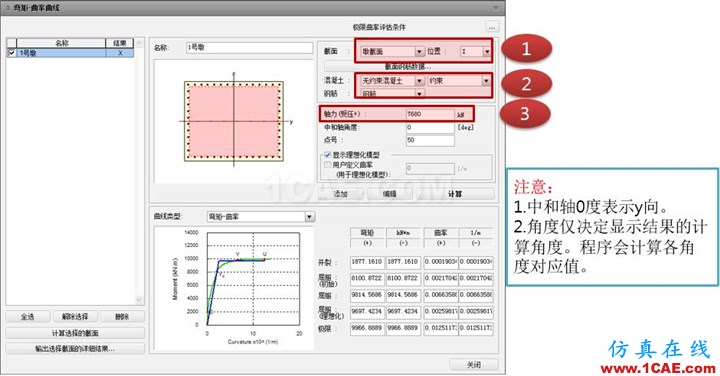
Task: Click the 解除选择 button
Action: pyautogui.click(x=75, y=316)
